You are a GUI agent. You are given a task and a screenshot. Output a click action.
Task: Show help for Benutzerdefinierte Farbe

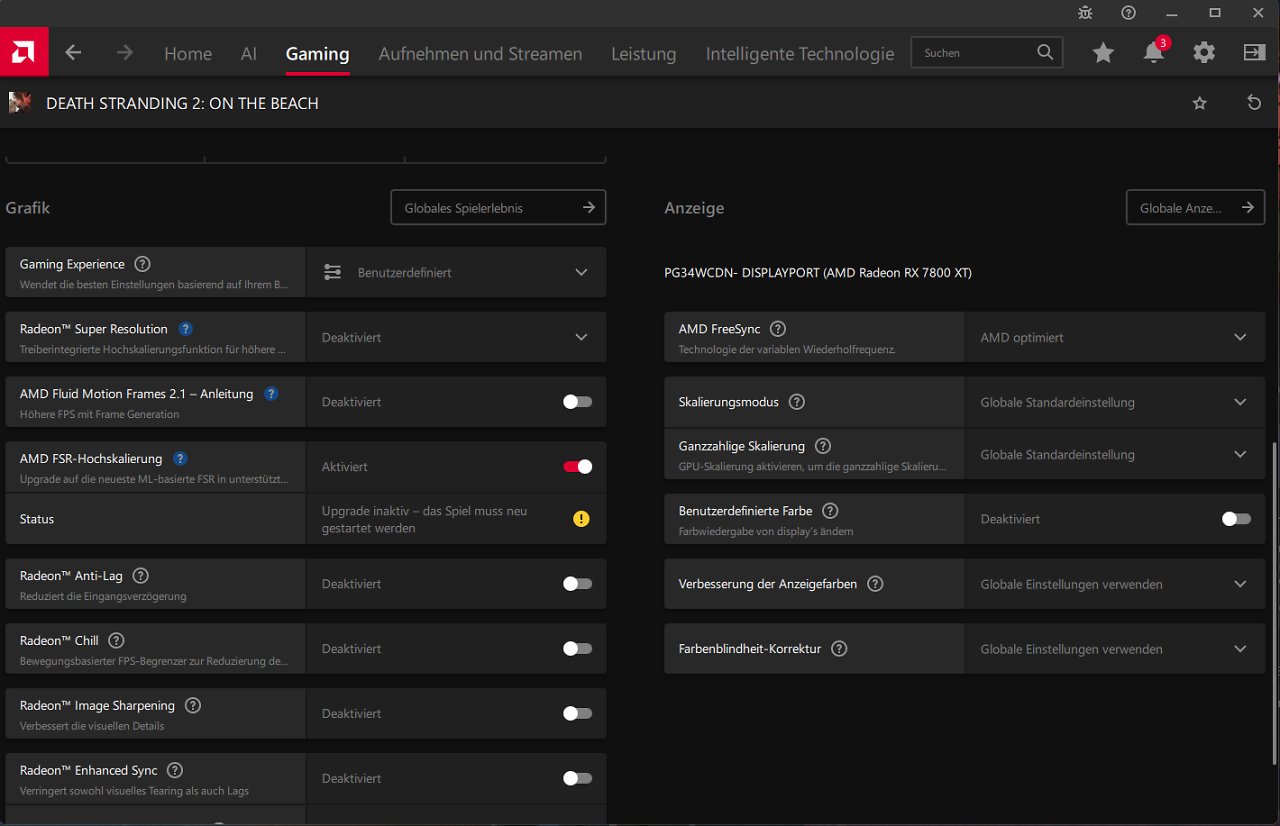(830, 511)
